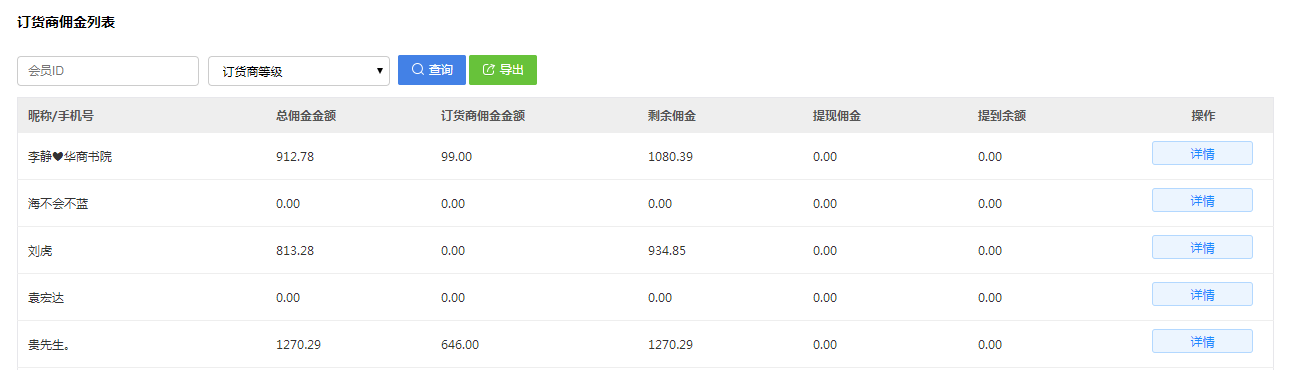Click the remaining commission value 934.85
Image resolution: width=1290 pixels, height=370 pixels.
pyautogui.click(x=667, y=251)
